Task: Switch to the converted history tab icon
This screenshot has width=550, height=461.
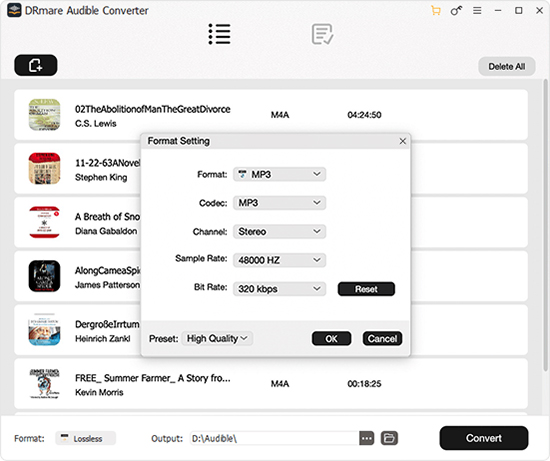Action: (322, 34)
